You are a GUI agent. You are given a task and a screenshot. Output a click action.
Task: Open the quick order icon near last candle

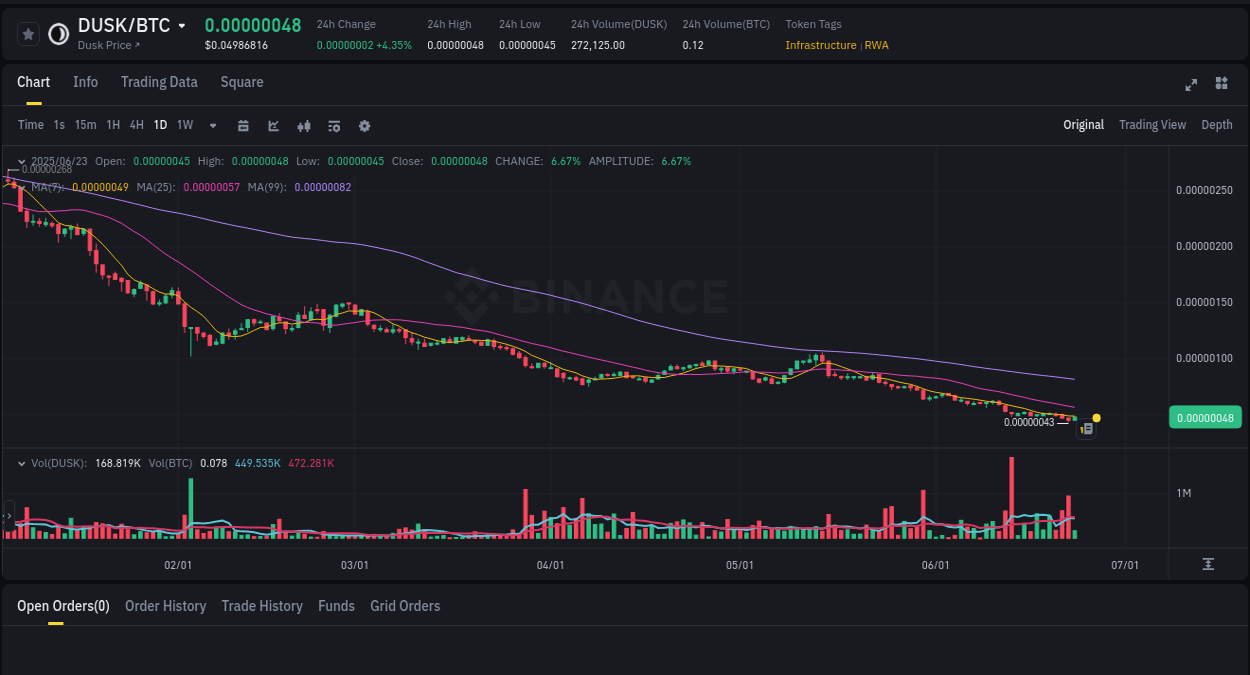tap(1087, 427)
